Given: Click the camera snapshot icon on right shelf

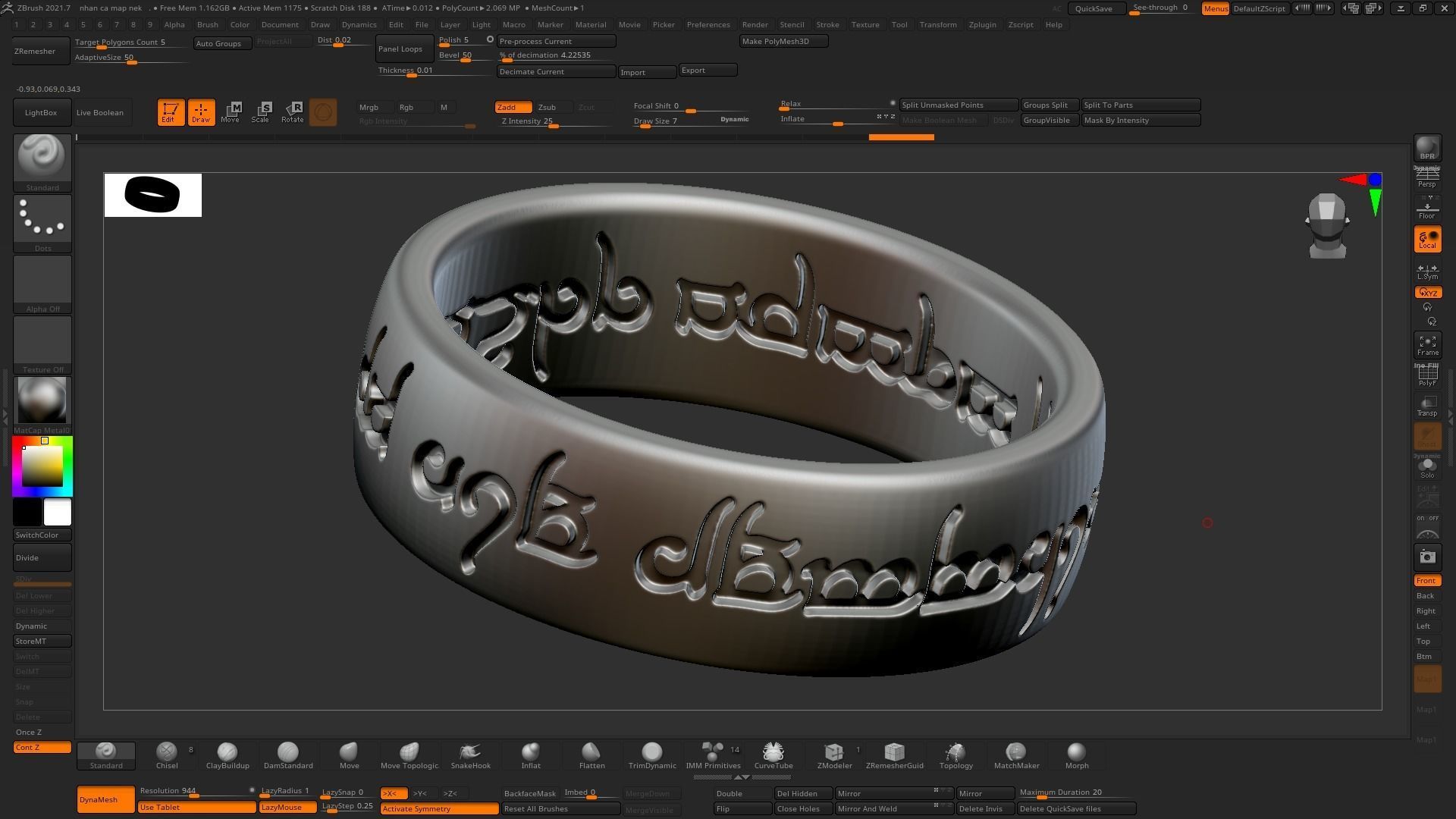Looking at the screenshot, I should (1427, 557).
